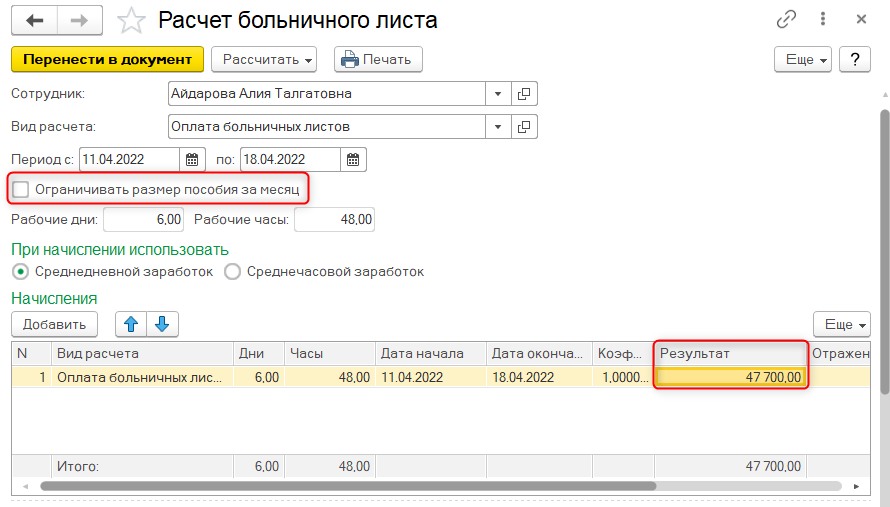Open calendar for period end date
Screen dimensions: 890x507
coord(353,159)
